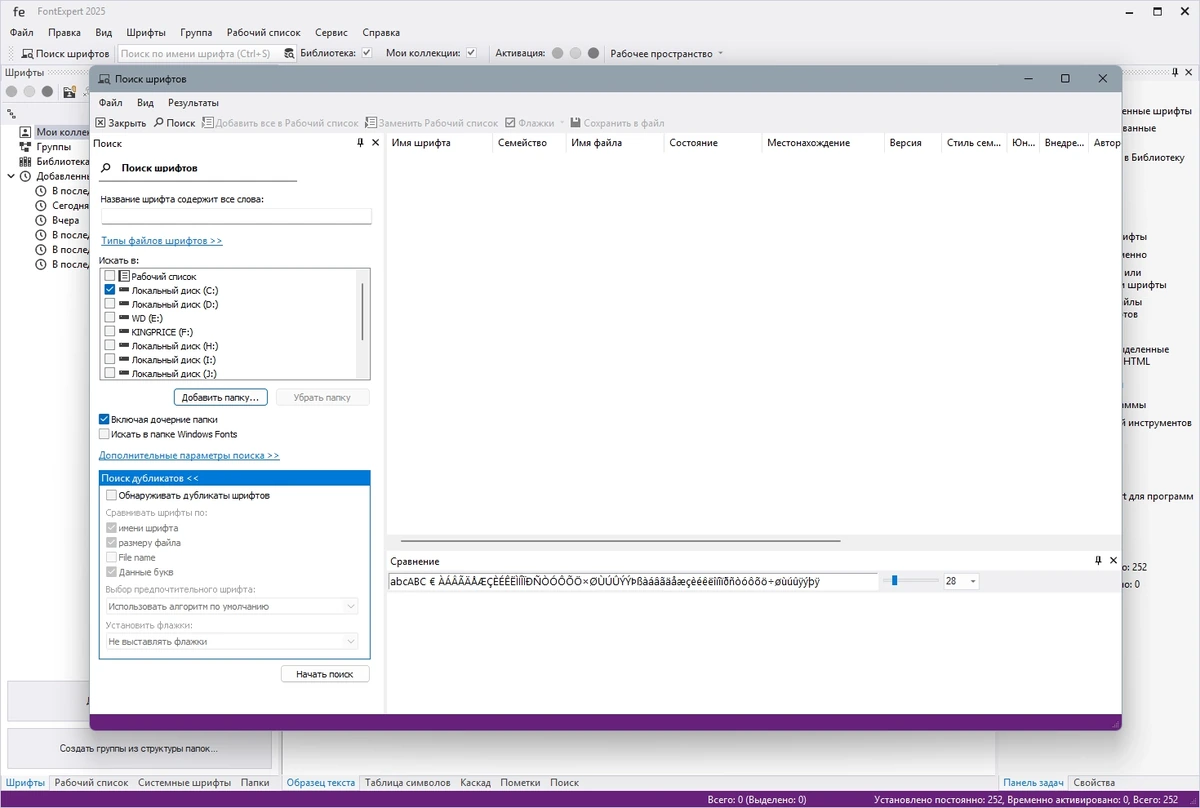This screenshot has height=808, width=1200.
Task: Enable Искать в папке Windows Fonts
Action: point(104,434)
